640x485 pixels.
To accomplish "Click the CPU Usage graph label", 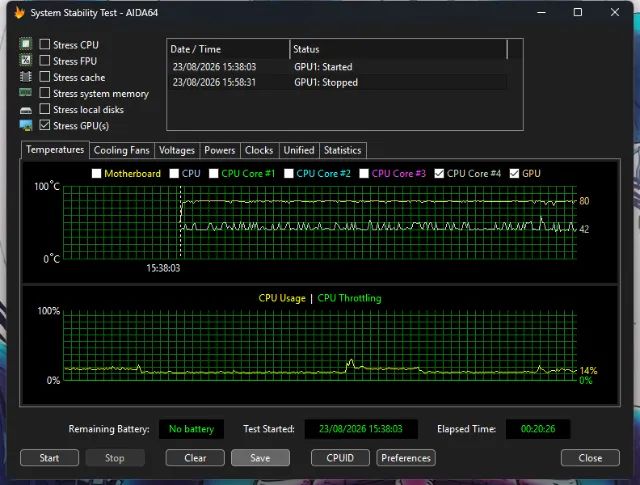I will coord(282,298).
